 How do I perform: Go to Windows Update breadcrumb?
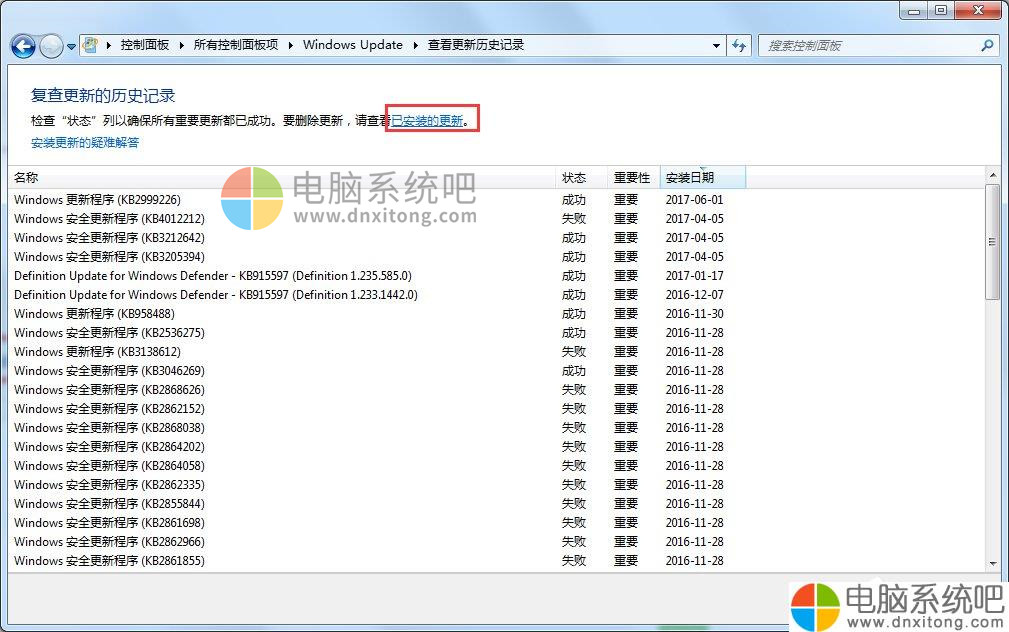[x=353, y=45]
